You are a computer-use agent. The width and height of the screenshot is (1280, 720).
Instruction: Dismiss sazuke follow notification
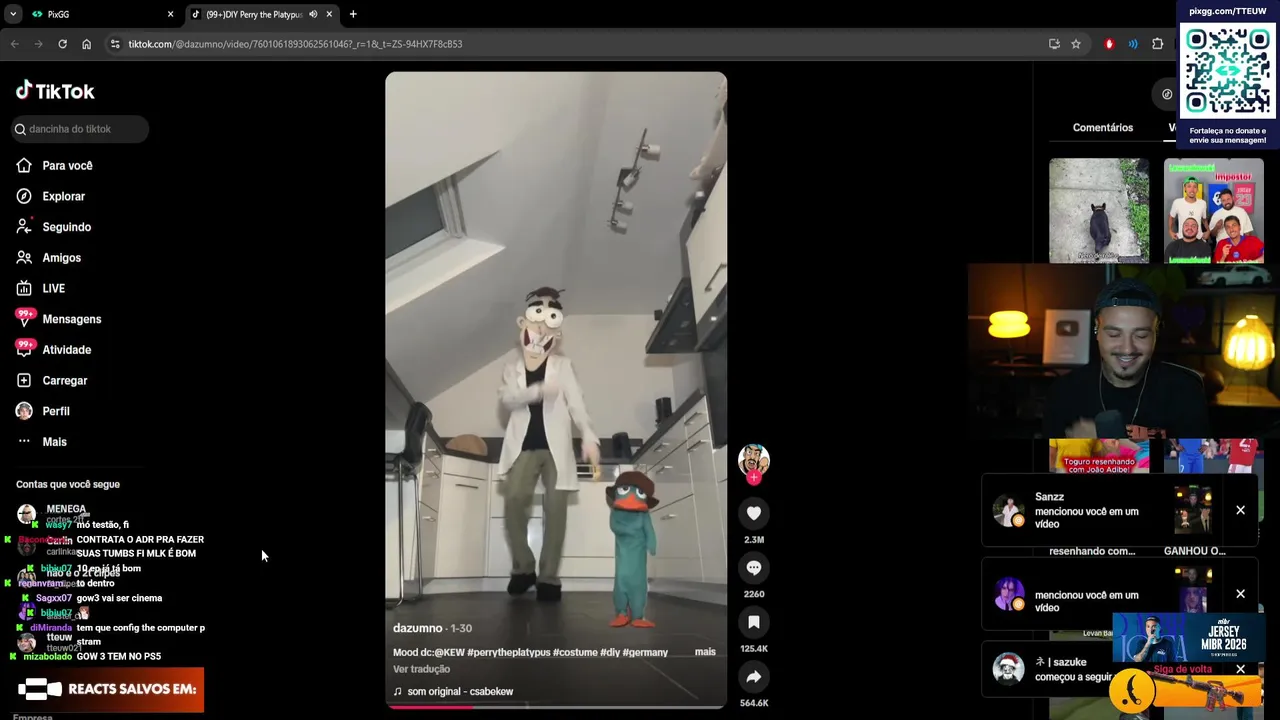pyautogui.click(x=1240, y=669)
